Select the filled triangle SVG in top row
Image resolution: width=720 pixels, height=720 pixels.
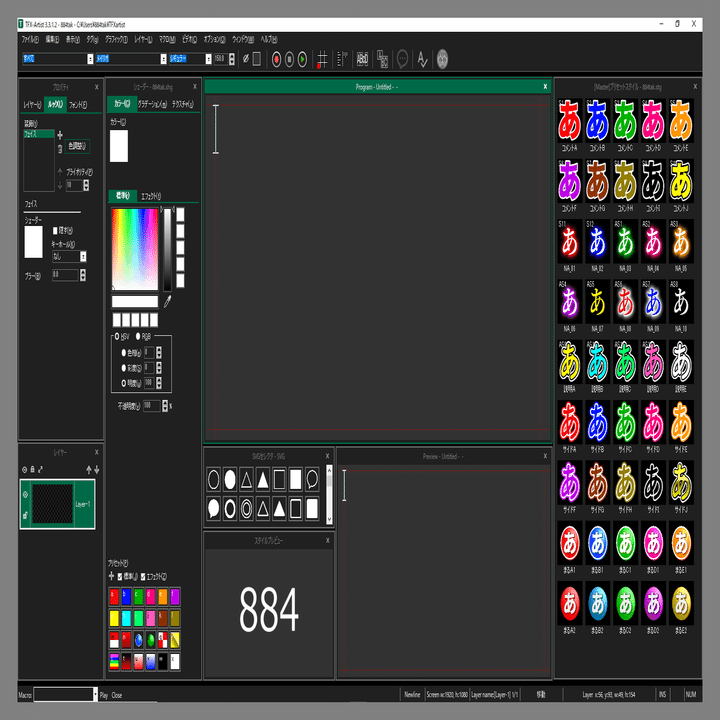(263, 479)
